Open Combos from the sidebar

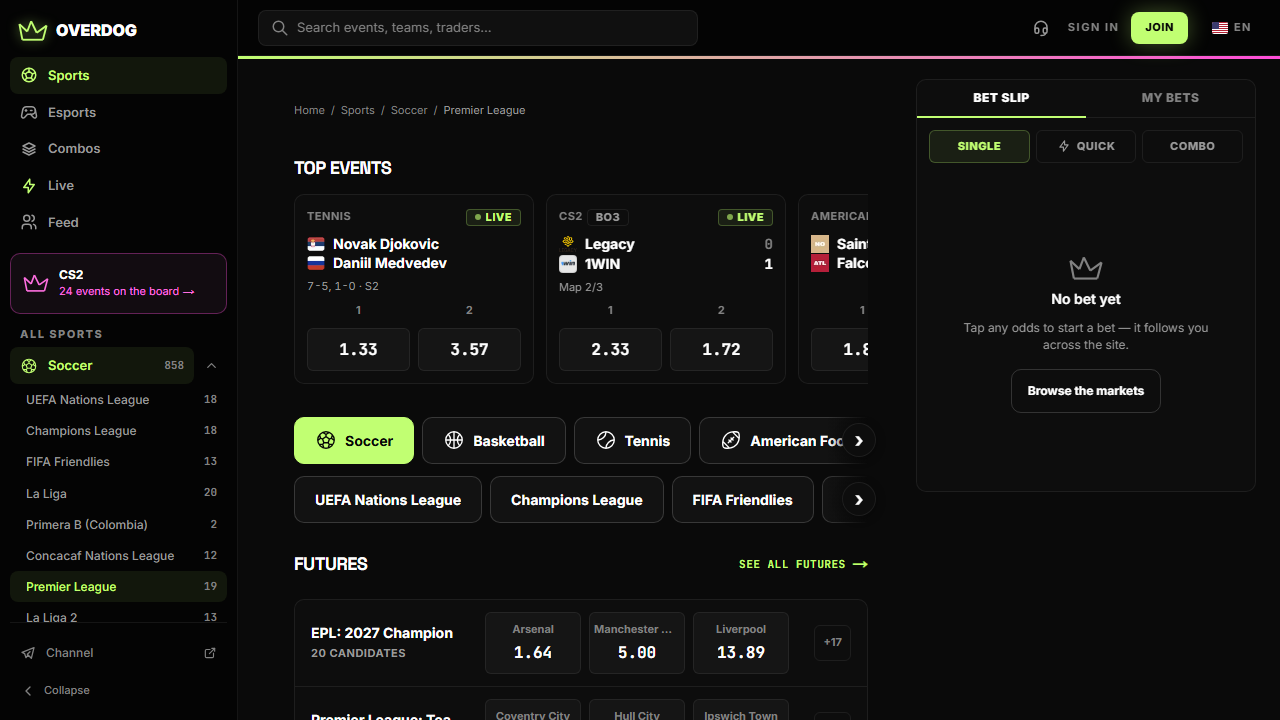(118, 149)
